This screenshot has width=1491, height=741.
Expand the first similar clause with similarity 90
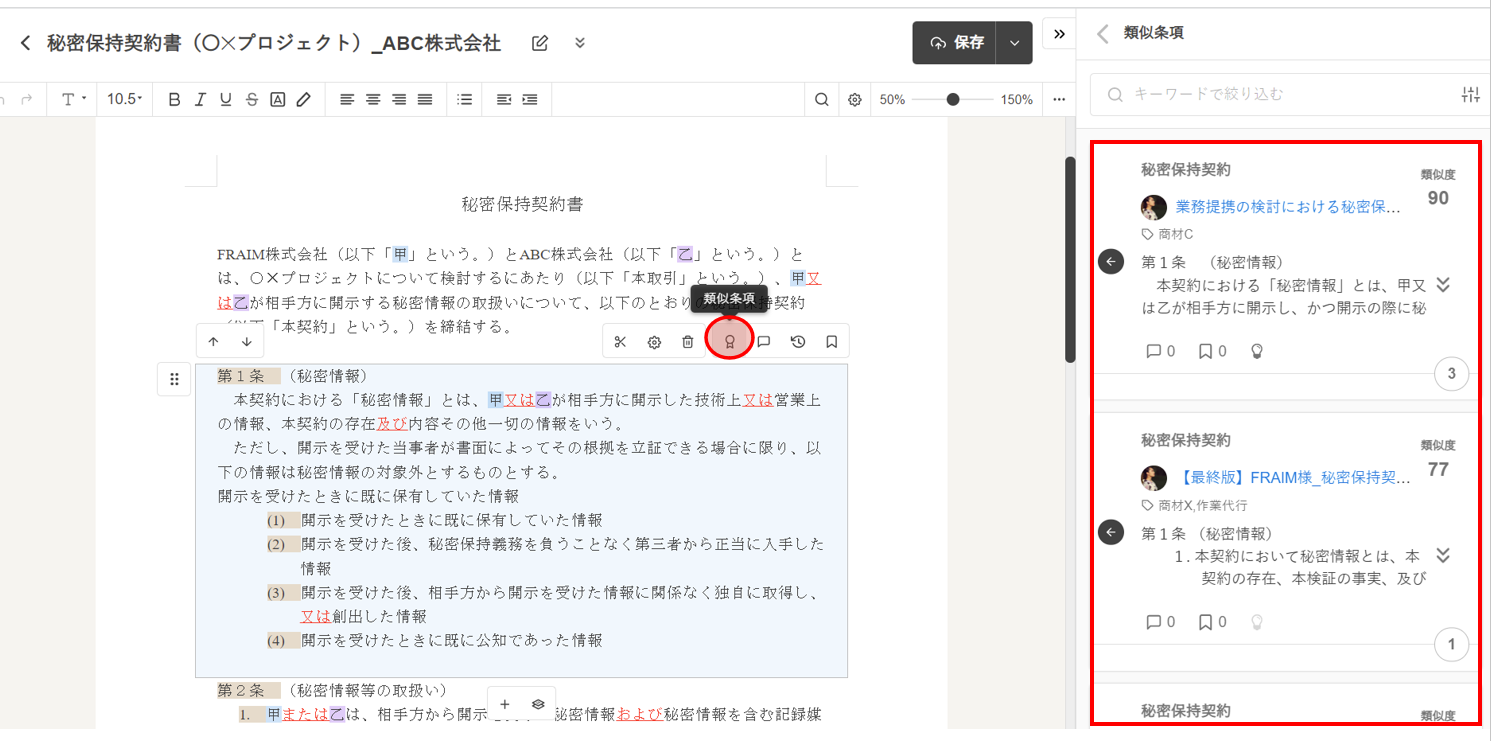click(x=1442, y=286)
